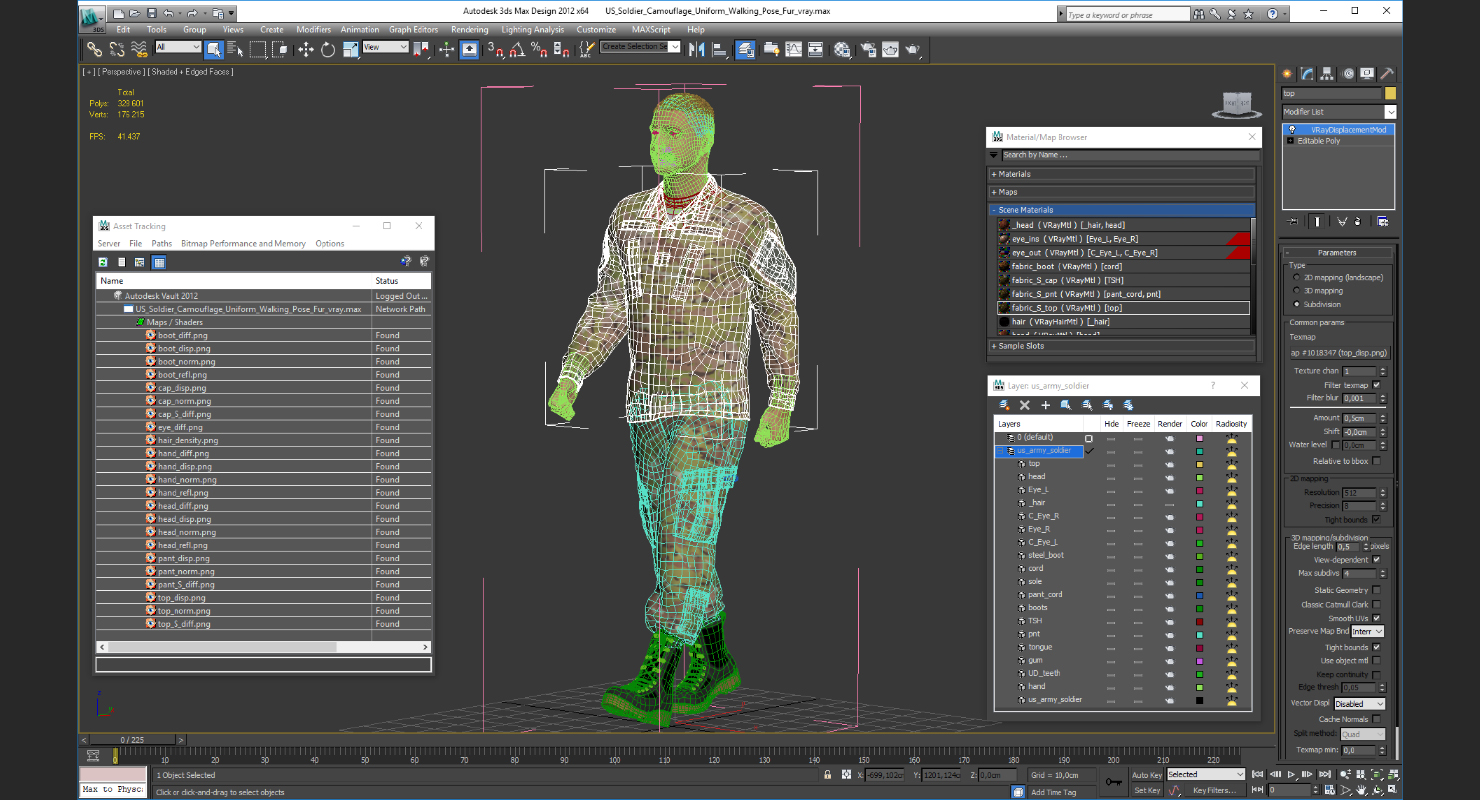This screenshot has width=1480, height=800.
Task: Open the Rendering menu
Action: coord(469,30)
